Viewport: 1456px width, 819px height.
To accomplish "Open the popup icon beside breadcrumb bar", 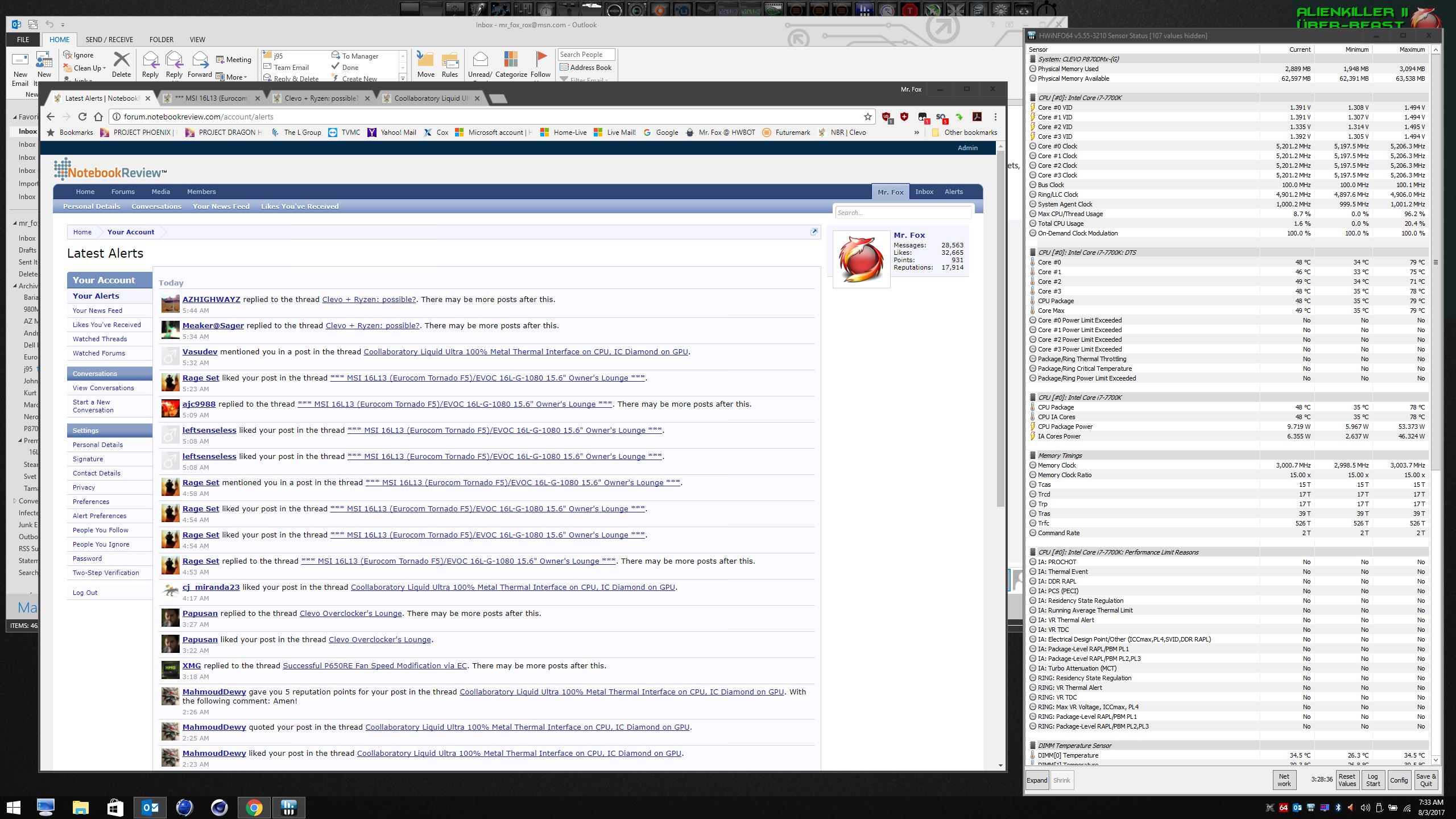I will pos(814,231).
